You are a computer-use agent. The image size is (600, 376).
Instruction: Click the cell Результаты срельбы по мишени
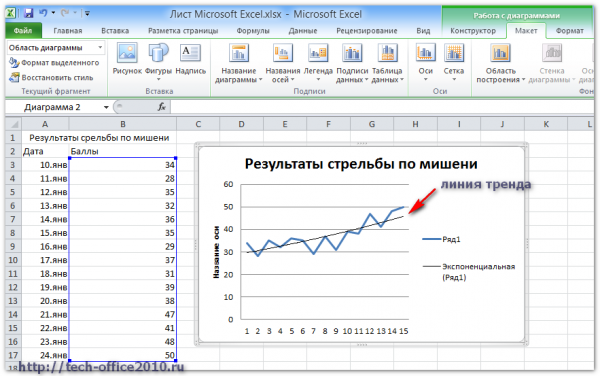pos(99,138)
